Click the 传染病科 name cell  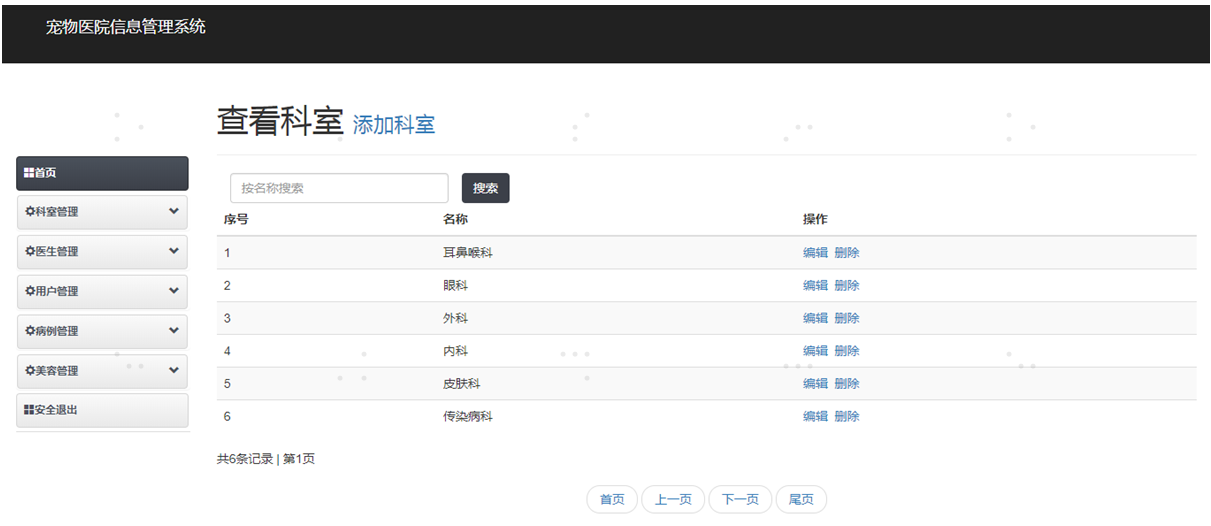[468, 417]
